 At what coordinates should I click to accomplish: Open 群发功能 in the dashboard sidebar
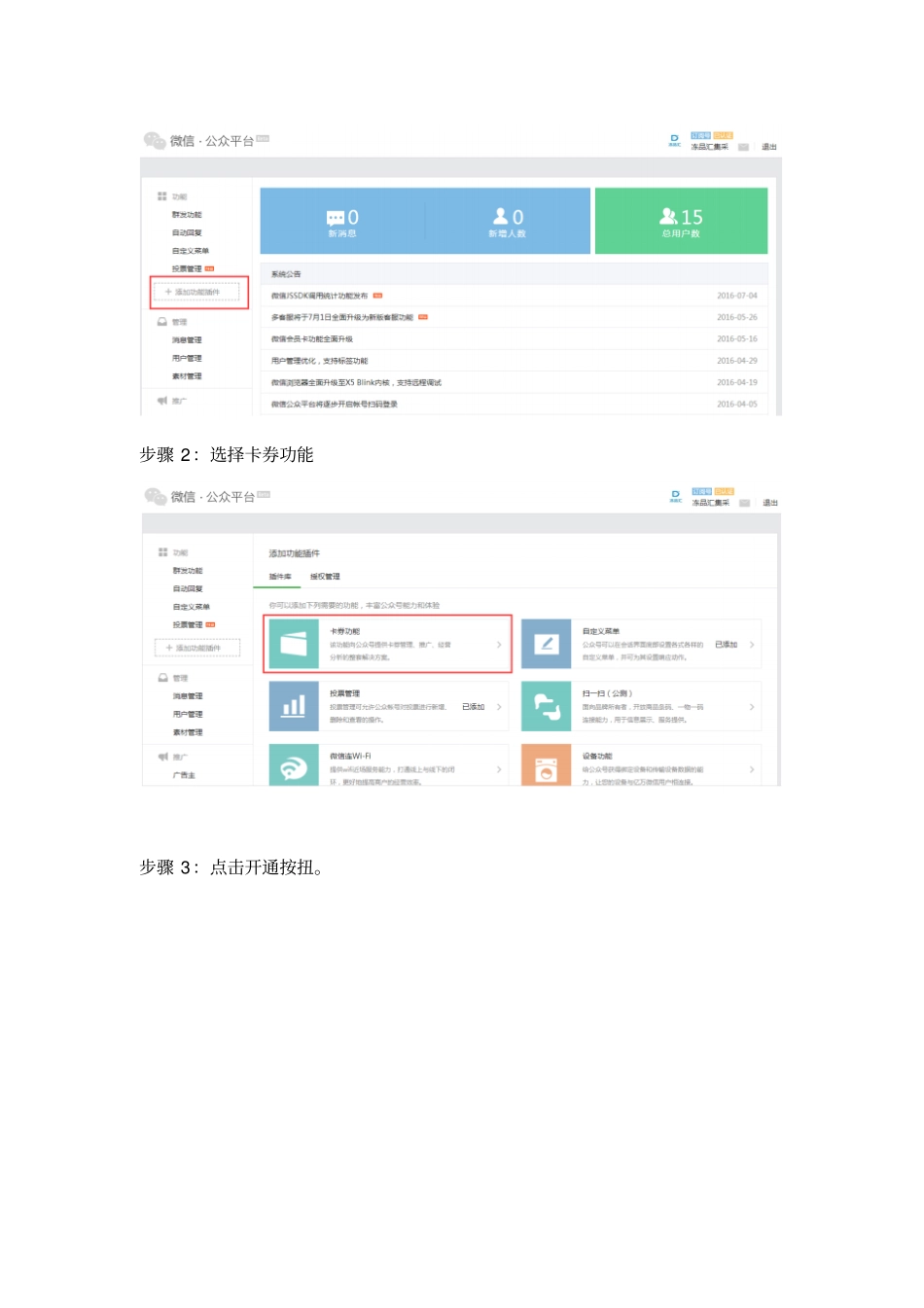coord(187,215)
